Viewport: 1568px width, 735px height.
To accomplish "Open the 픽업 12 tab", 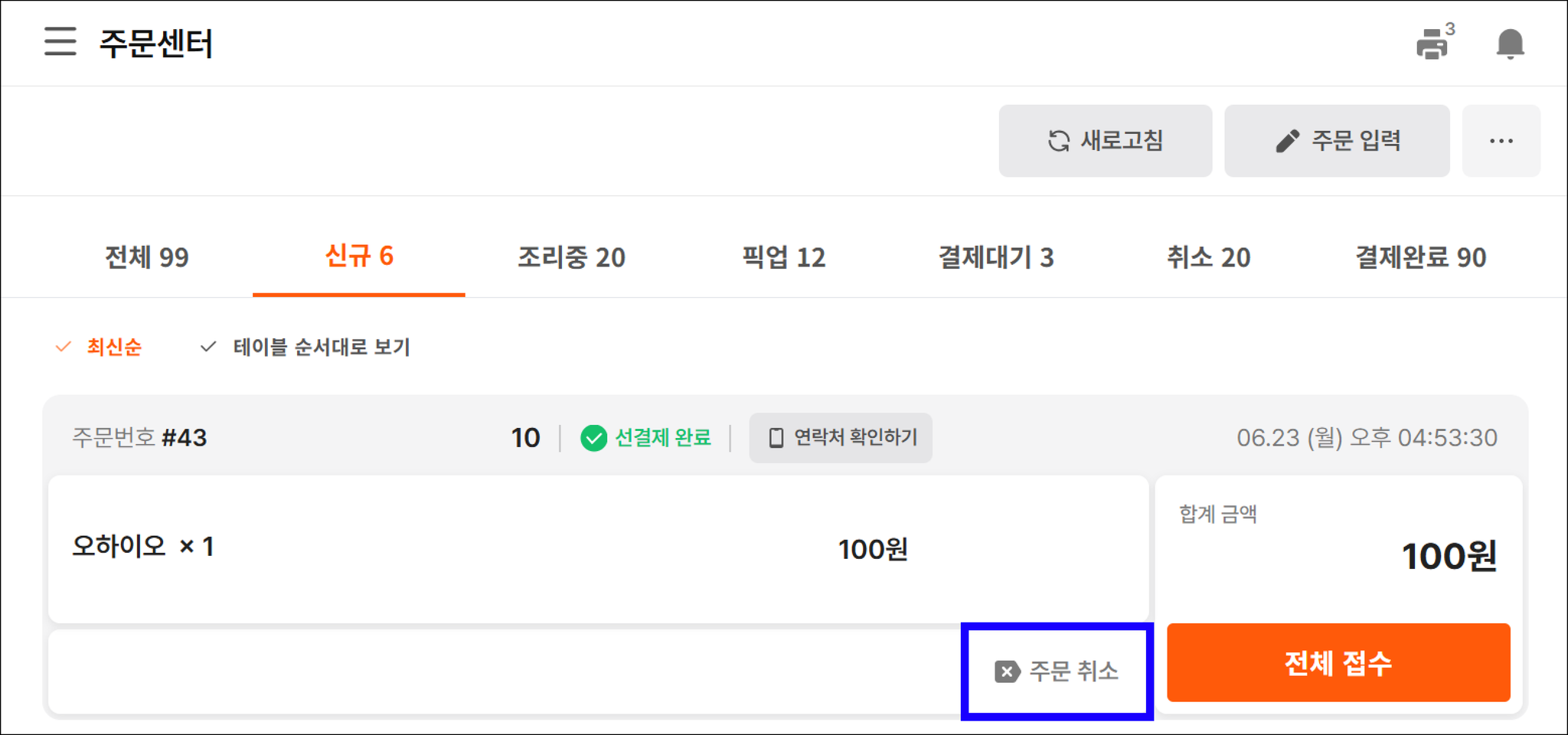I will [x=784, y=257].
